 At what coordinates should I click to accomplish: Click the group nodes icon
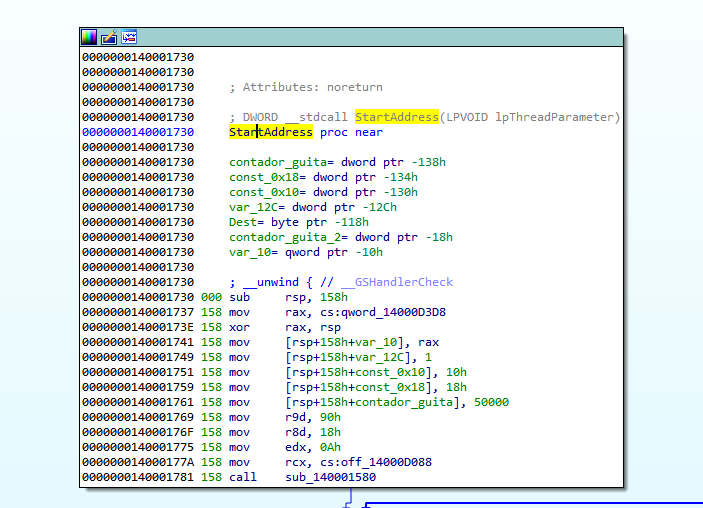(x=129, y=37)
